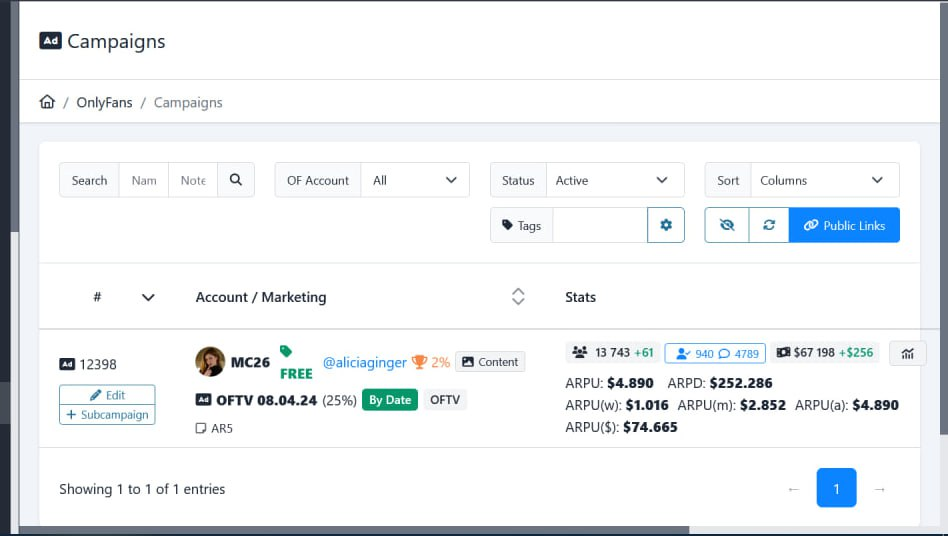Screen dimensions: 948x536
Task: Click the search magnifier button
Action: click(x=236, y=180)
